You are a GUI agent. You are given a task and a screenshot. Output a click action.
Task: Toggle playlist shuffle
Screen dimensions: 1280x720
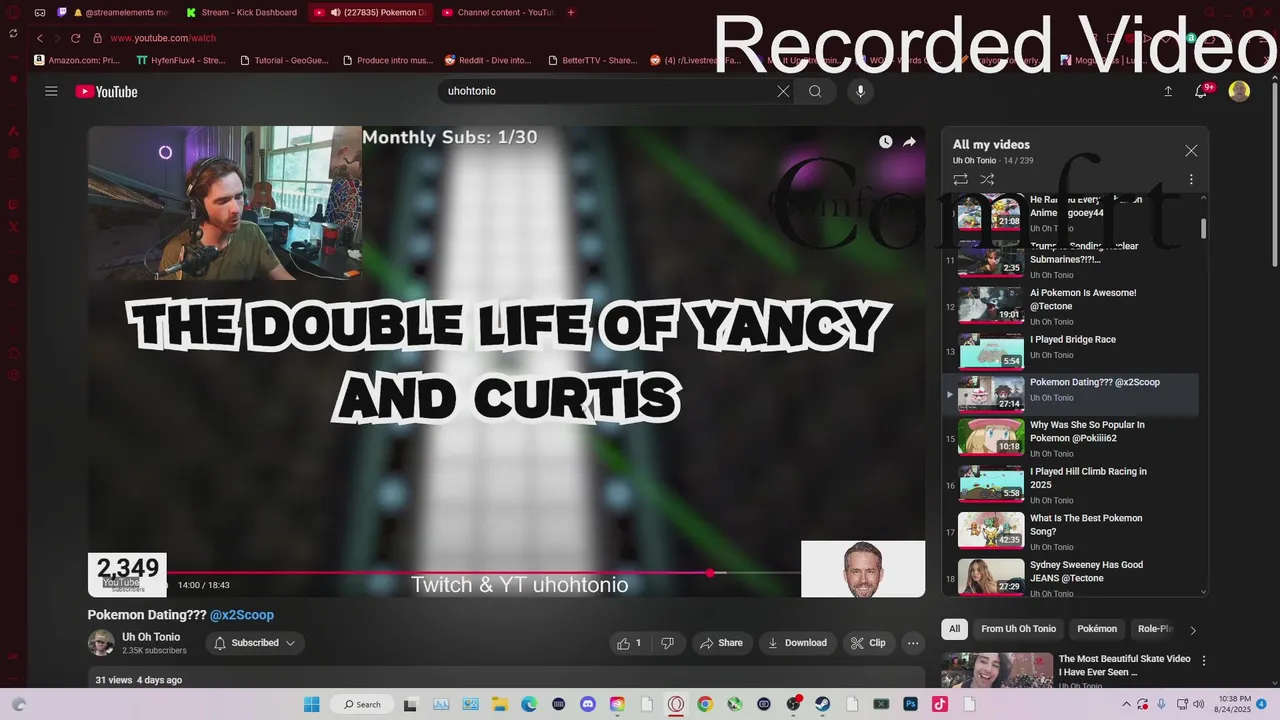click(x=987, y=179)
